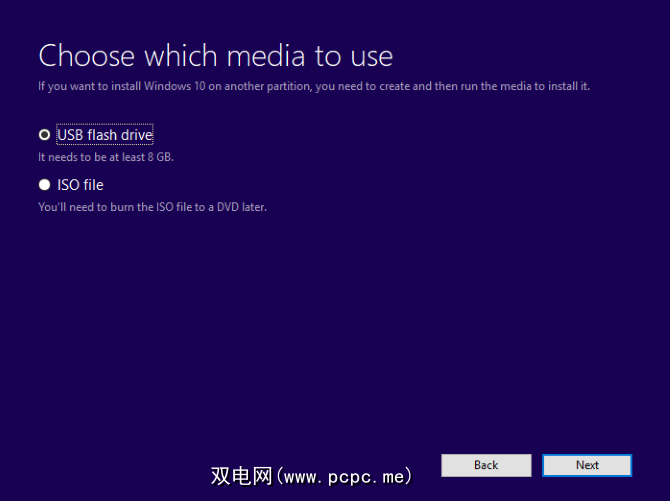Click the 'install Windows 10 on another partition' description
The width and height of the screenshot is (670, 501).
314,86
